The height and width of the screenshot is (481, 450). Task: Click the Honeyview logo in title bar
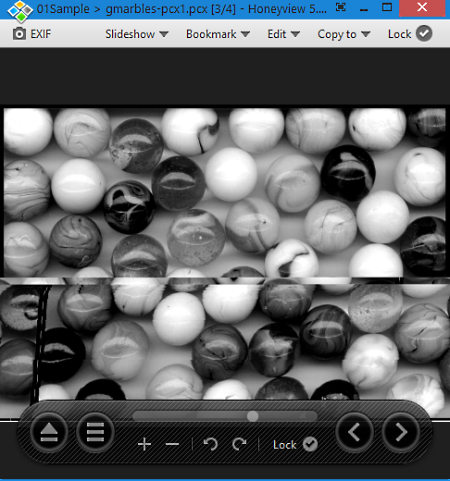[20, 11]
